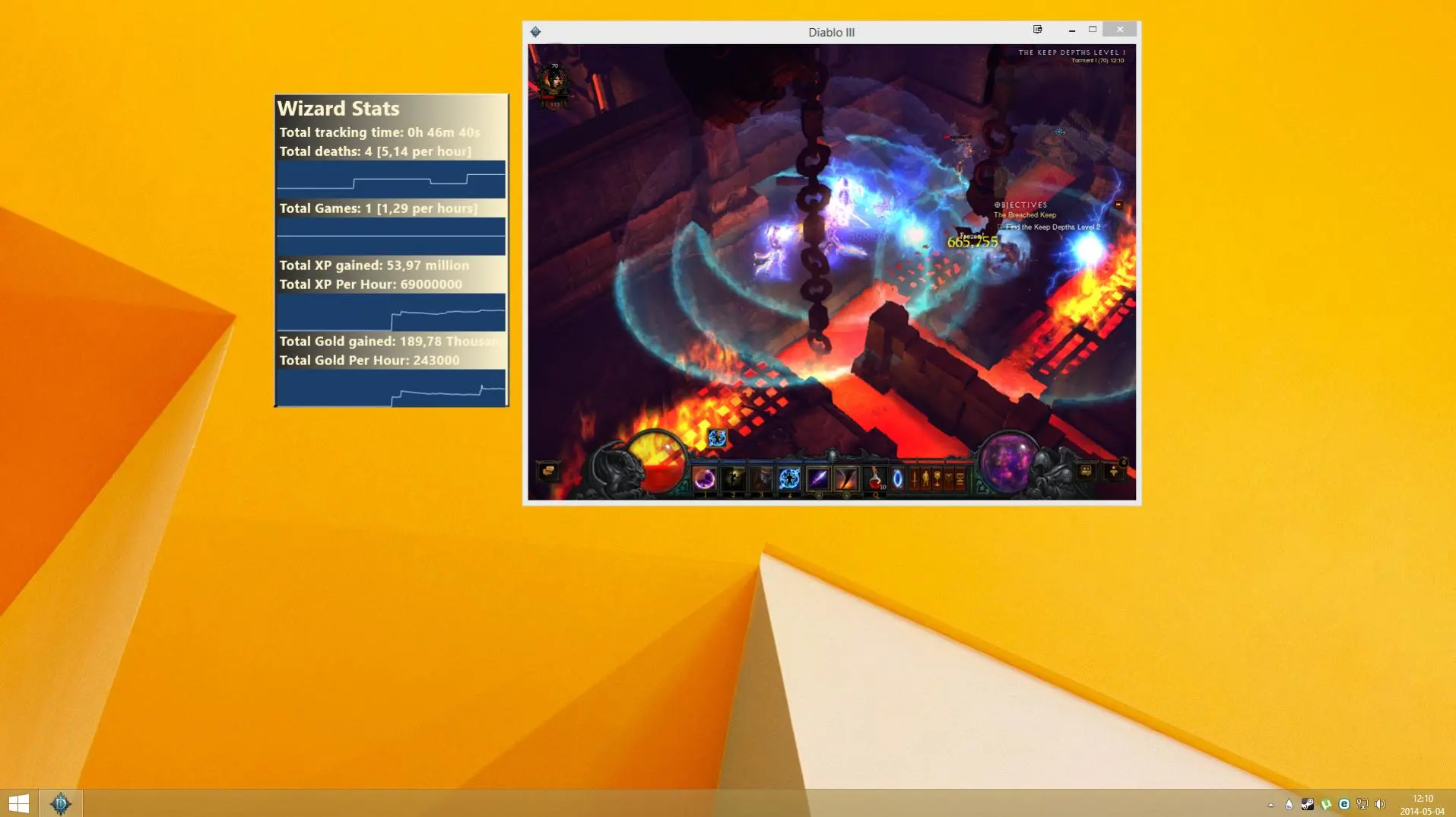The width and height of the screenshot is (1456, 817).
Task: Open the volume speaker tray icon
Action: [1381, 804]
